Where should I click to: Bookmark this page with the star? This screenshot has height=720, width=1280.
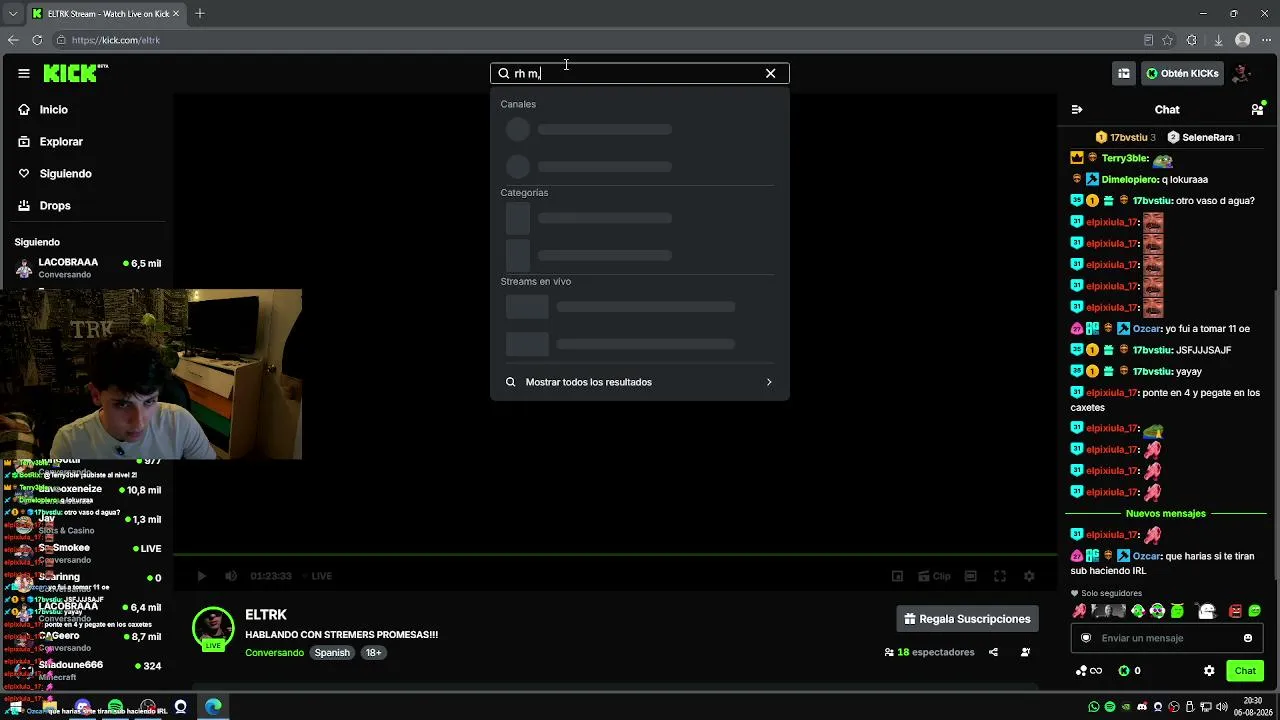[1167, 40]
